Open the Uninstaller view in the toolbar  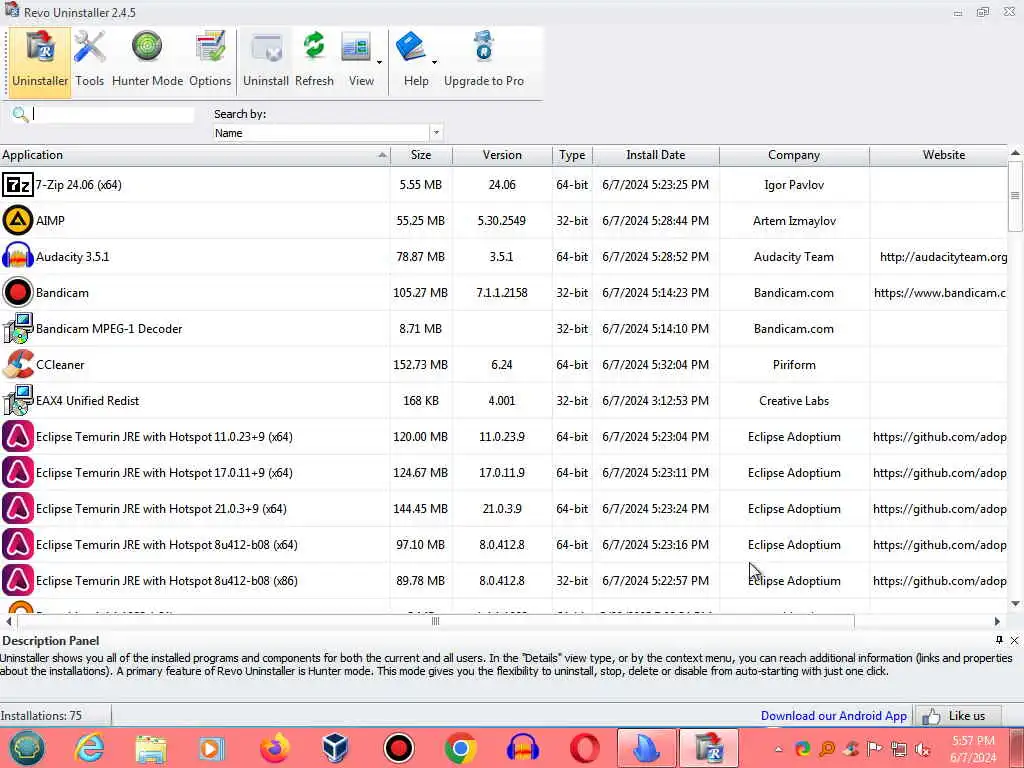coord(40,62)
